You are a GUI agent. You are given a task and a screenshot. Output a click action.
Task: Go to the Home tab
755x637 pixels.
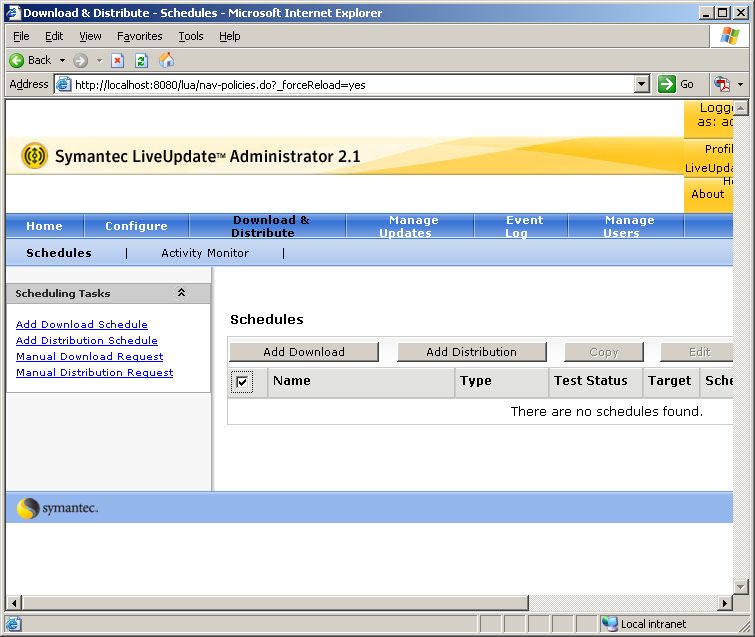pyautogui.click(x=44, y=226)
